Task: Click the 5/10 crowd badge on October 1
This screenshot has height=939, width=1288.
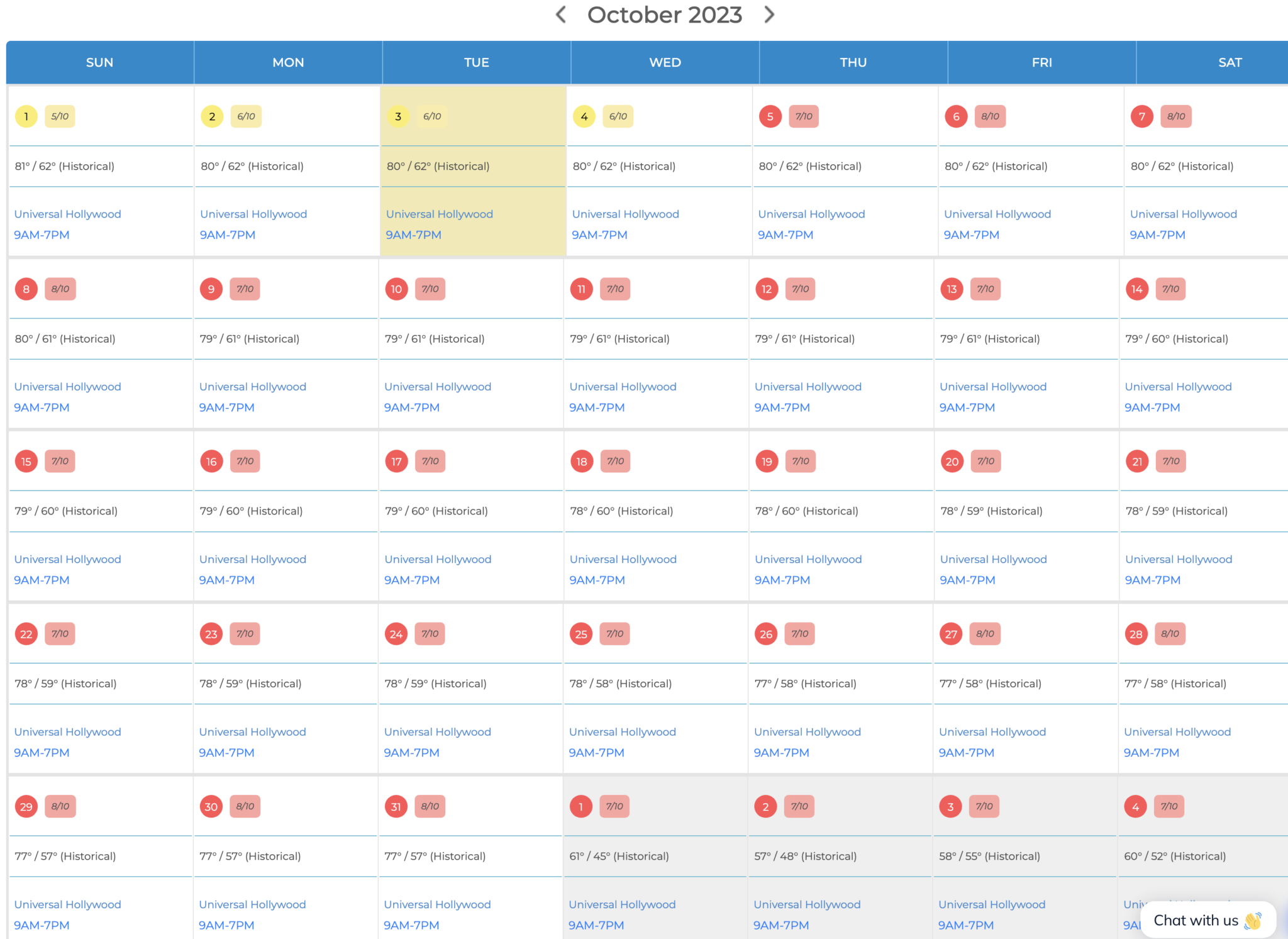Action: click(60, 116)
